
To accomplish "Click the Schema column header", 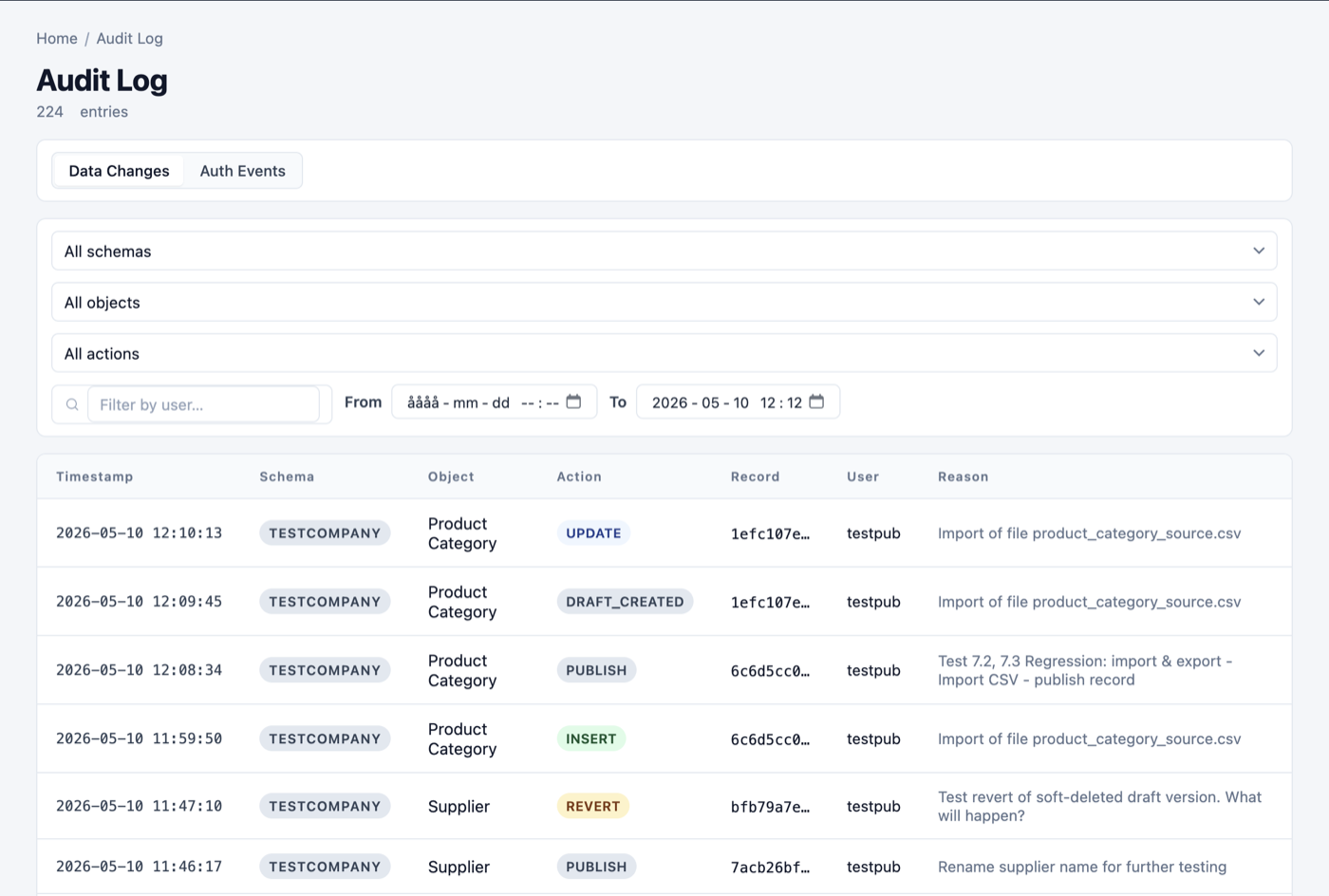I will point(287,476).
